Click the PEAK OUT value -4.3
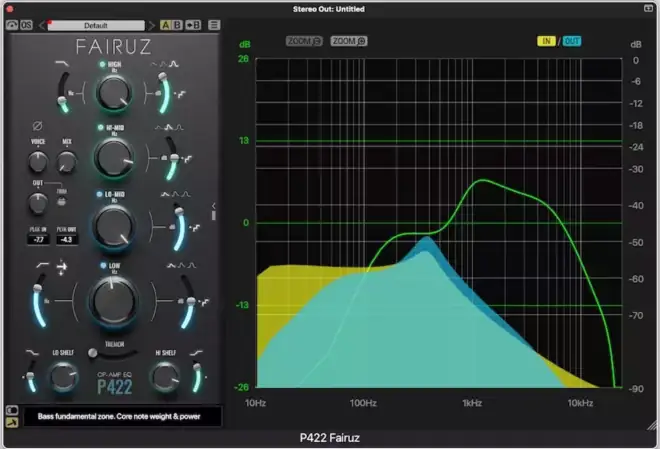Image resolution: width=660 pixels, height=449 pixels. (x=67, y=240)
